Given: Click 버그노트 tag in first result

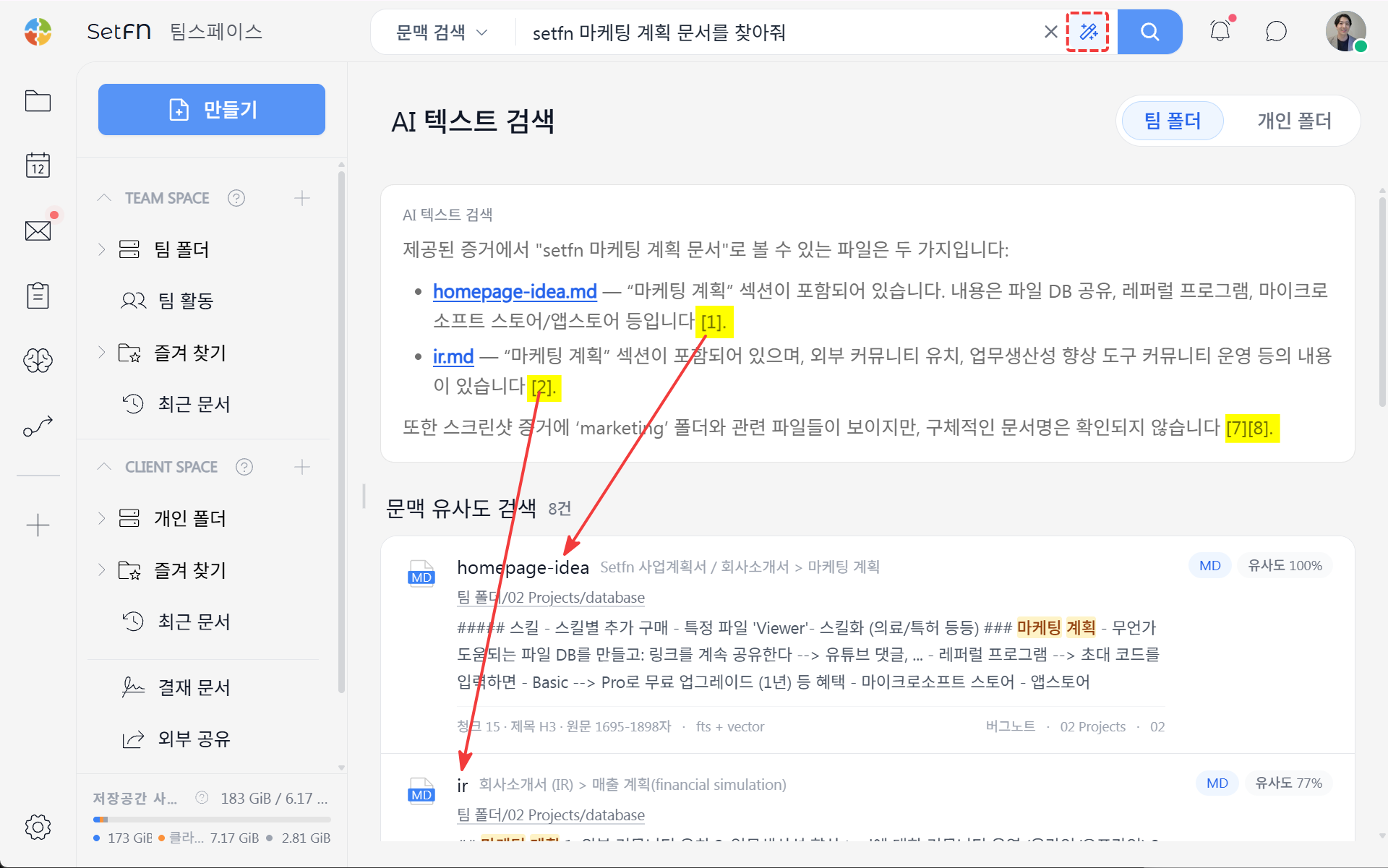Looking at the screenshot, I should 1010,726.
